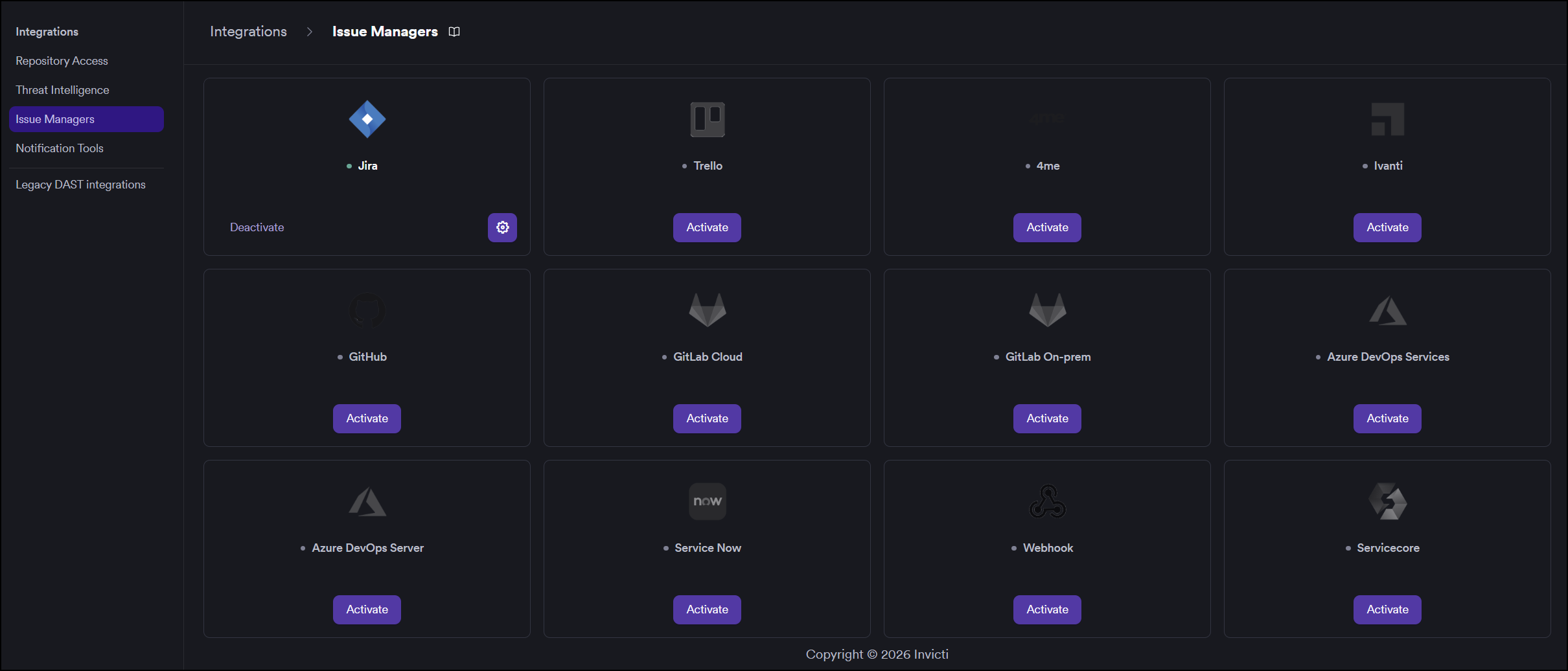Click the GitLab Cloud card label
The width and height of the screenshot is (1568, 671).
click(708, 357)
